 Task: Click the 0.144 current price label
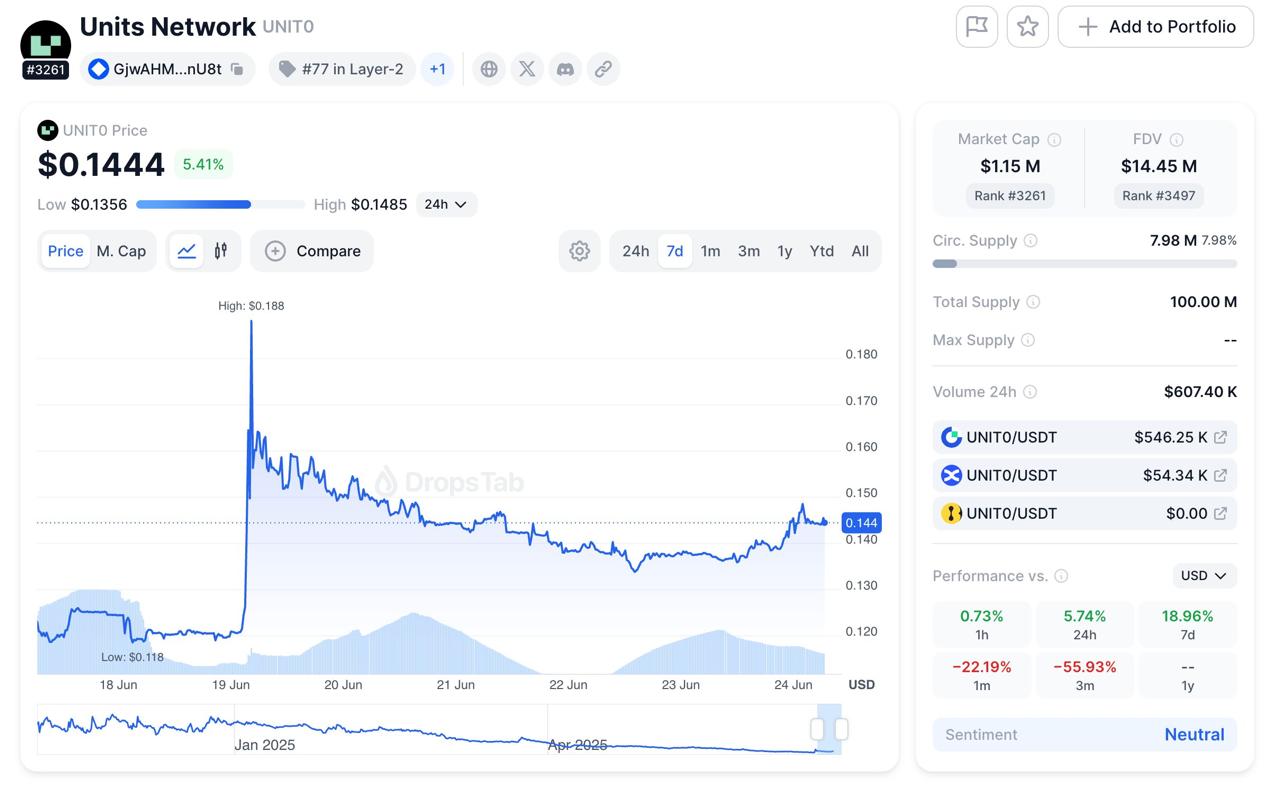(x=861, y=522)
